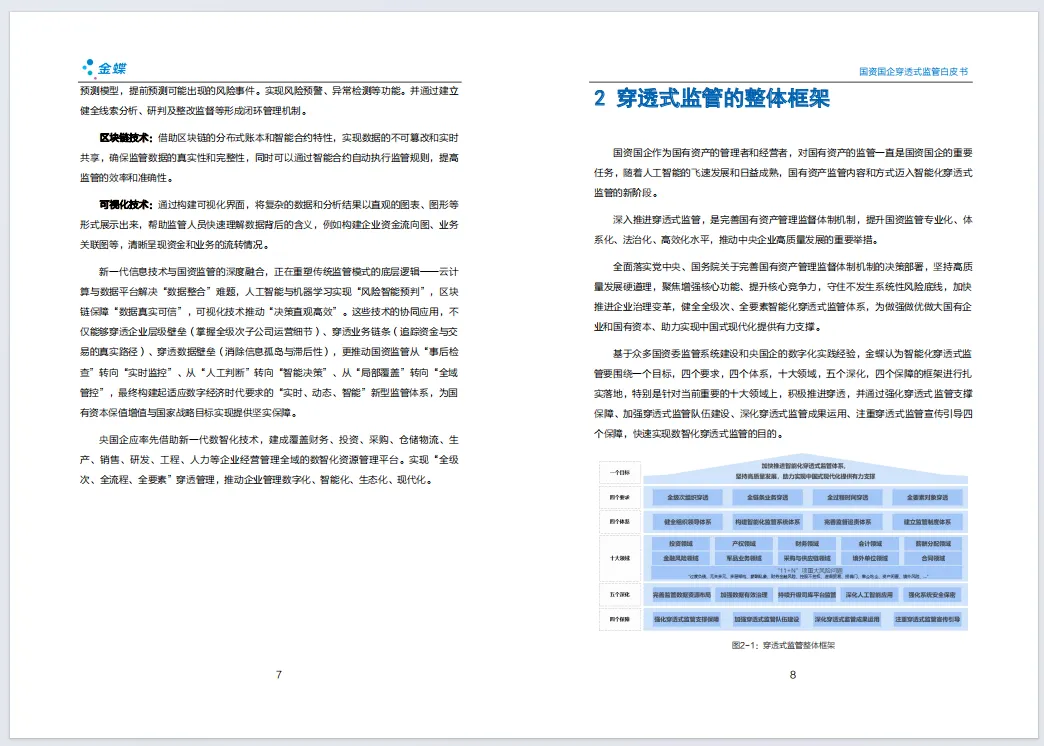1044x746 pixels.
Task: Click figure caption 图2-1：穿透式监管整体框架
Action: click(783, 645)
